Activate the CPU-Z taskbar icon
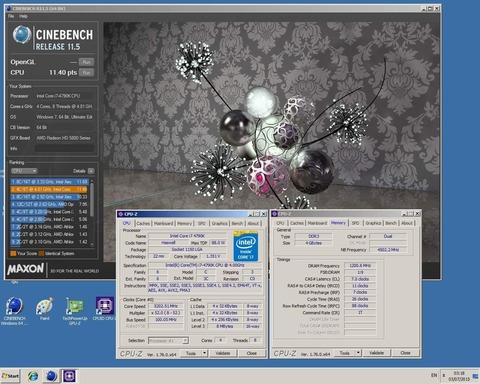The image size is (480, 384). [x=69, y=376]
